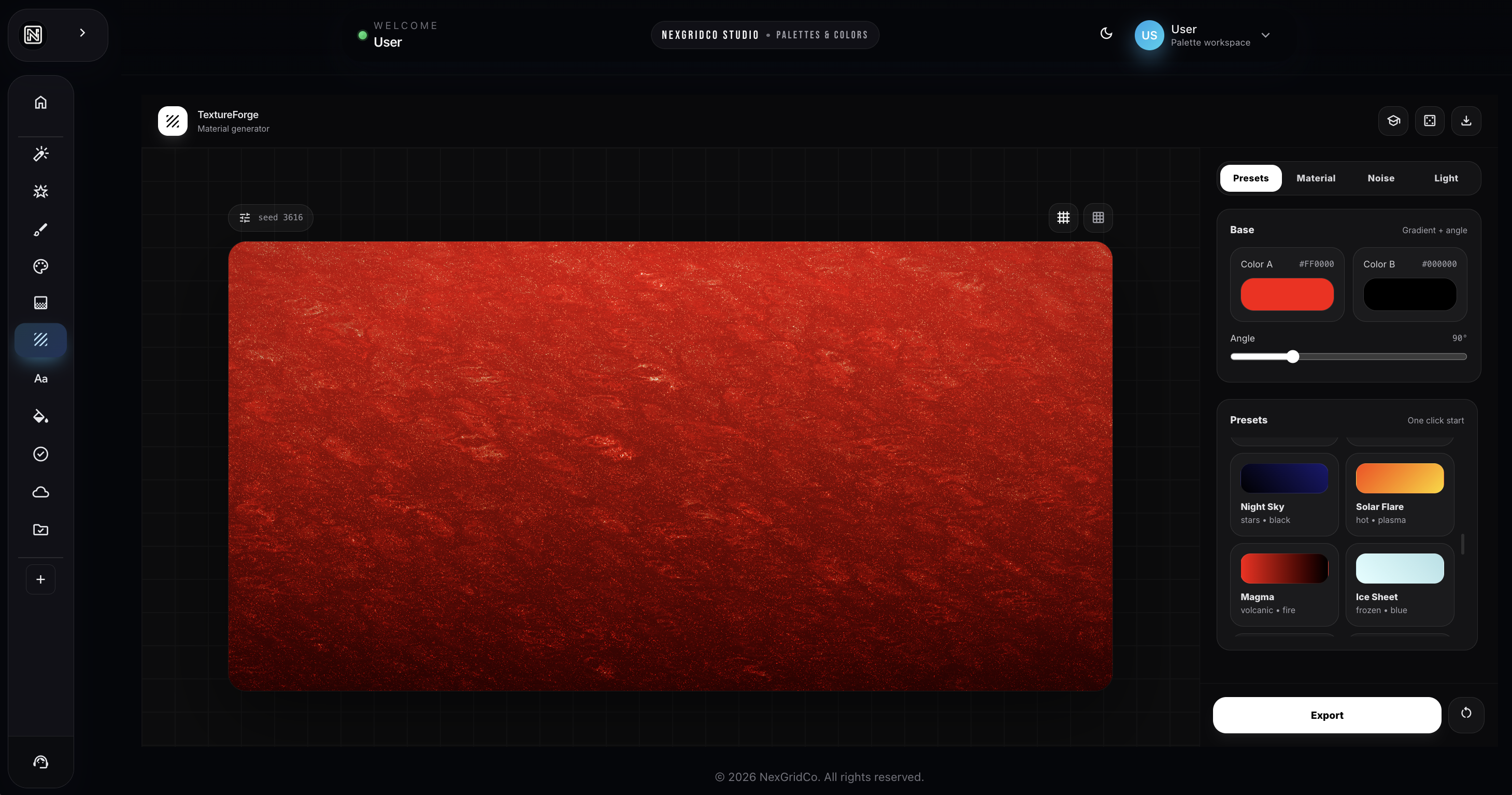The image size is (1512, 795).
Task: Open the color palette tool
Action: [x=40, y=266]
